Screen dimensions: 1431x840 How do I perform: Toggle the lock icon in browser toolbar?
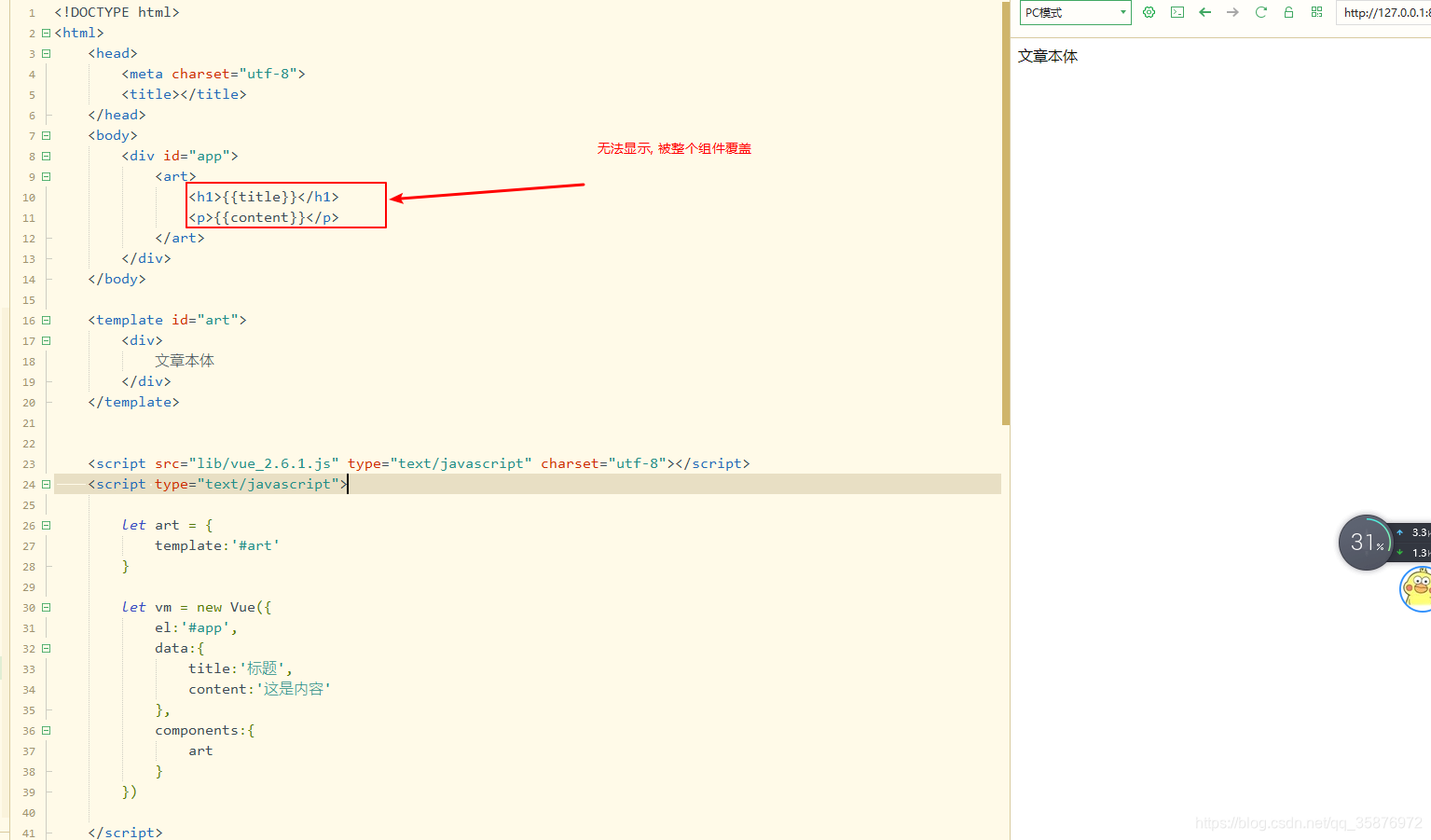[1288, 12]
